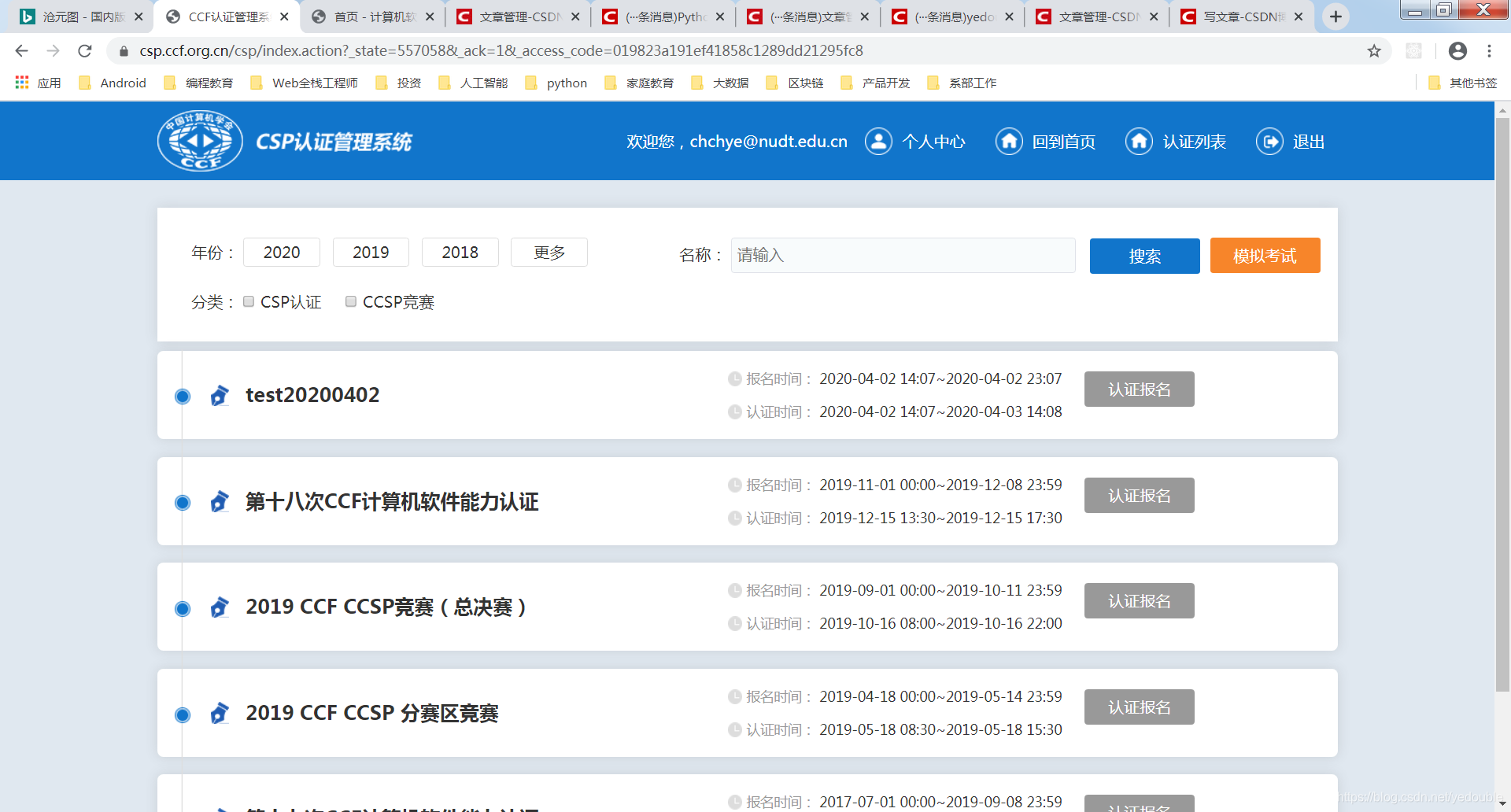
Task: Open the Android bookmark folder
Action: click(113, 83)
